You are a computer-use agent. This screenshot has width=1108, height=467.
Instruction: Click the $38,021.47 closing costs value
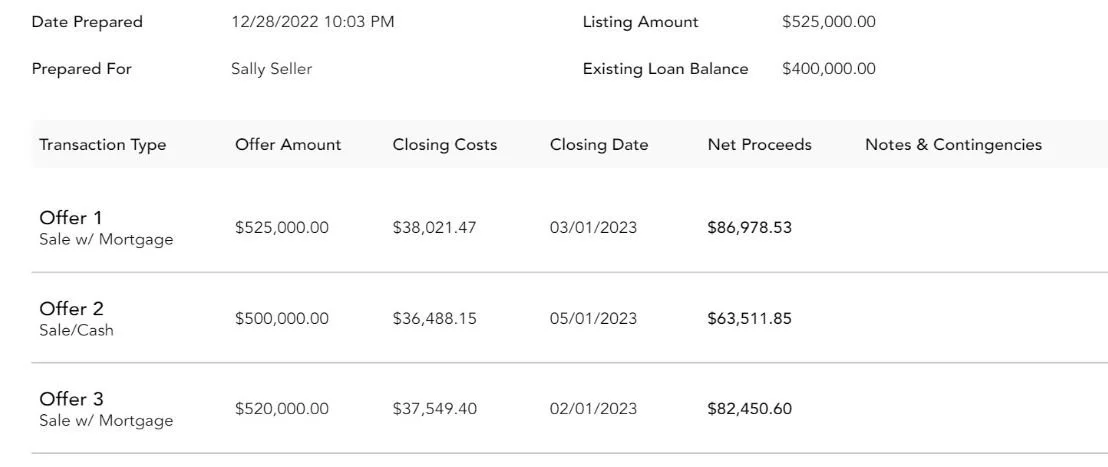[x=434, y=228]
